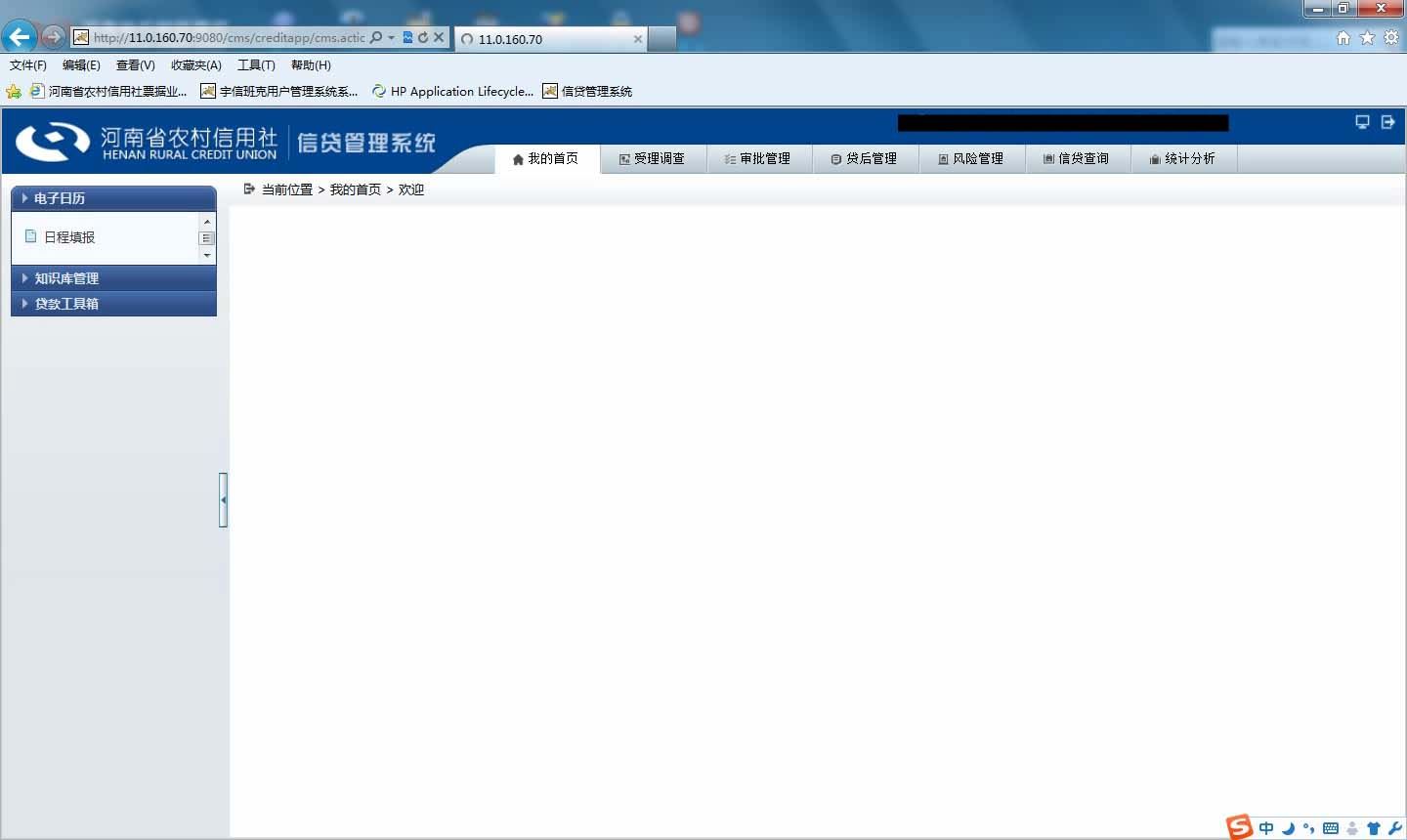Close the 11.0.160.70 browser tab
The width and height of the screenshot is (1407, 840).
pyautogui.click(x=638, y=39)
